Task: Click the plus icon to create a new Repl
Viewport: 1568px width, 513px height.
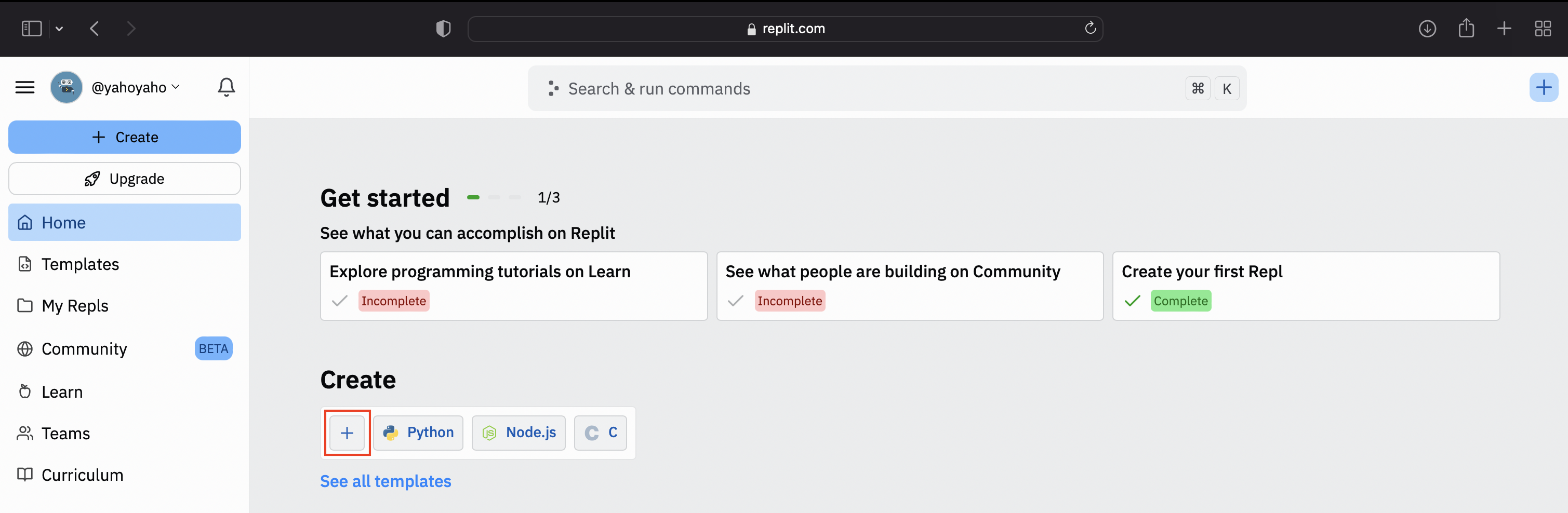Action: tap(347, 433)
